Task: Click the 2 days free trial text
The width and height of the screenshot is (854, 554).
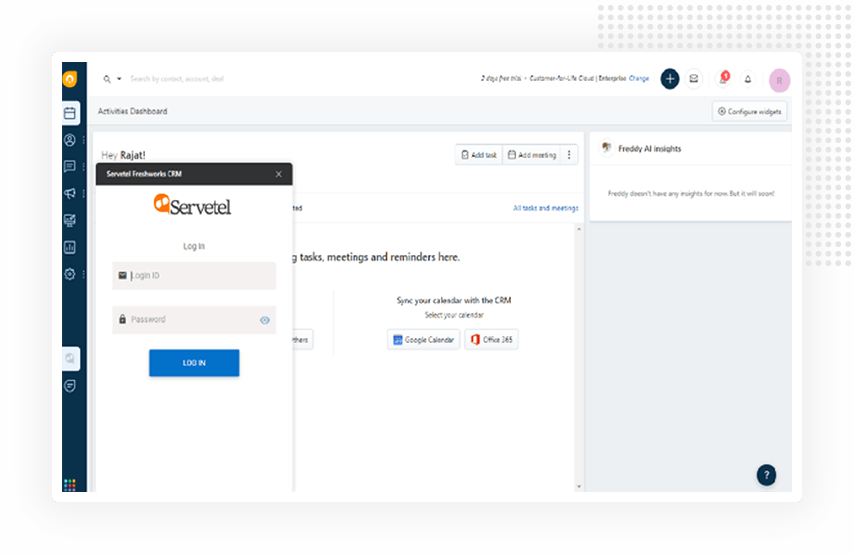Action: click(501, 78)
